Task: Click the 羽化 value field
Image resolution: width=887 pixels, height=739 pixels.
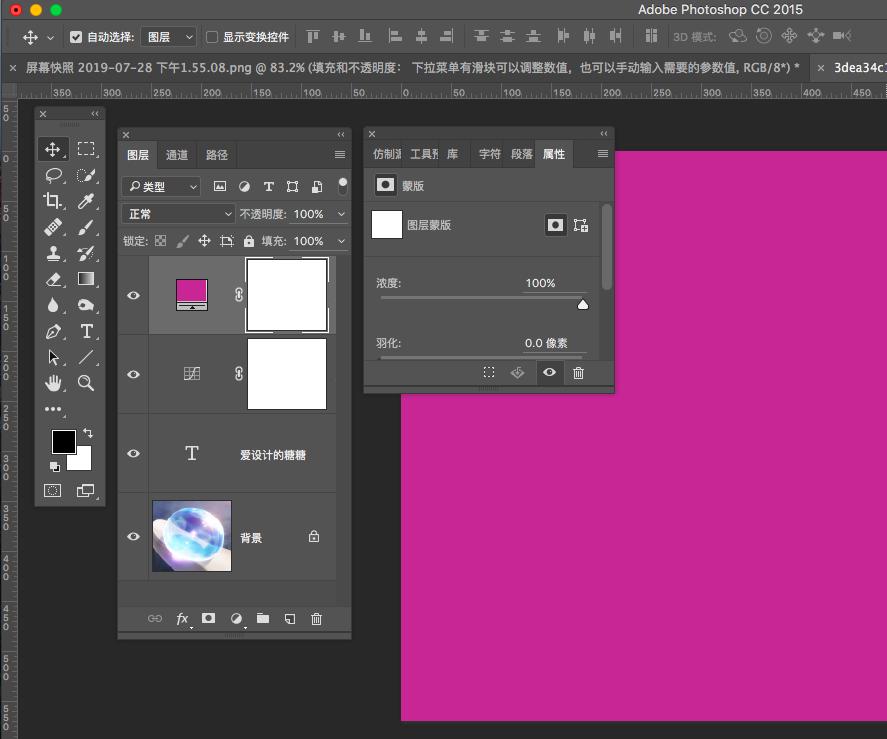Action: 546,343
